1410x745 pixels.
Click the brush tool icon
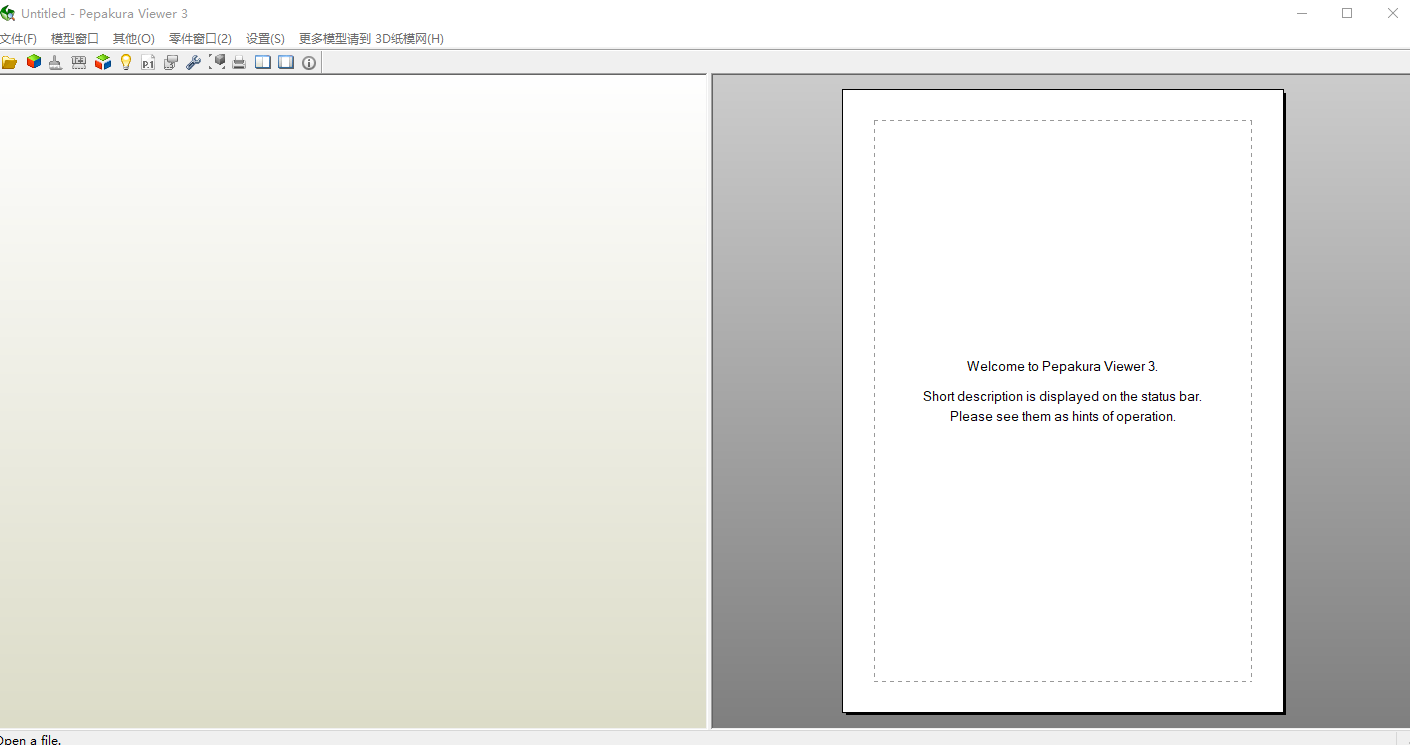point(56,62)
